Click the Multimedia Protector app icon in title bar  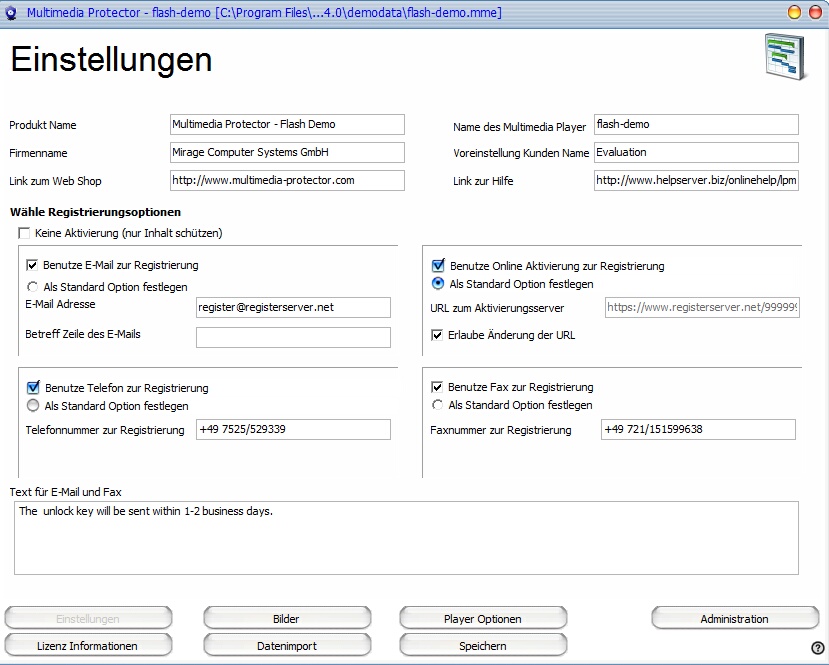11,13
